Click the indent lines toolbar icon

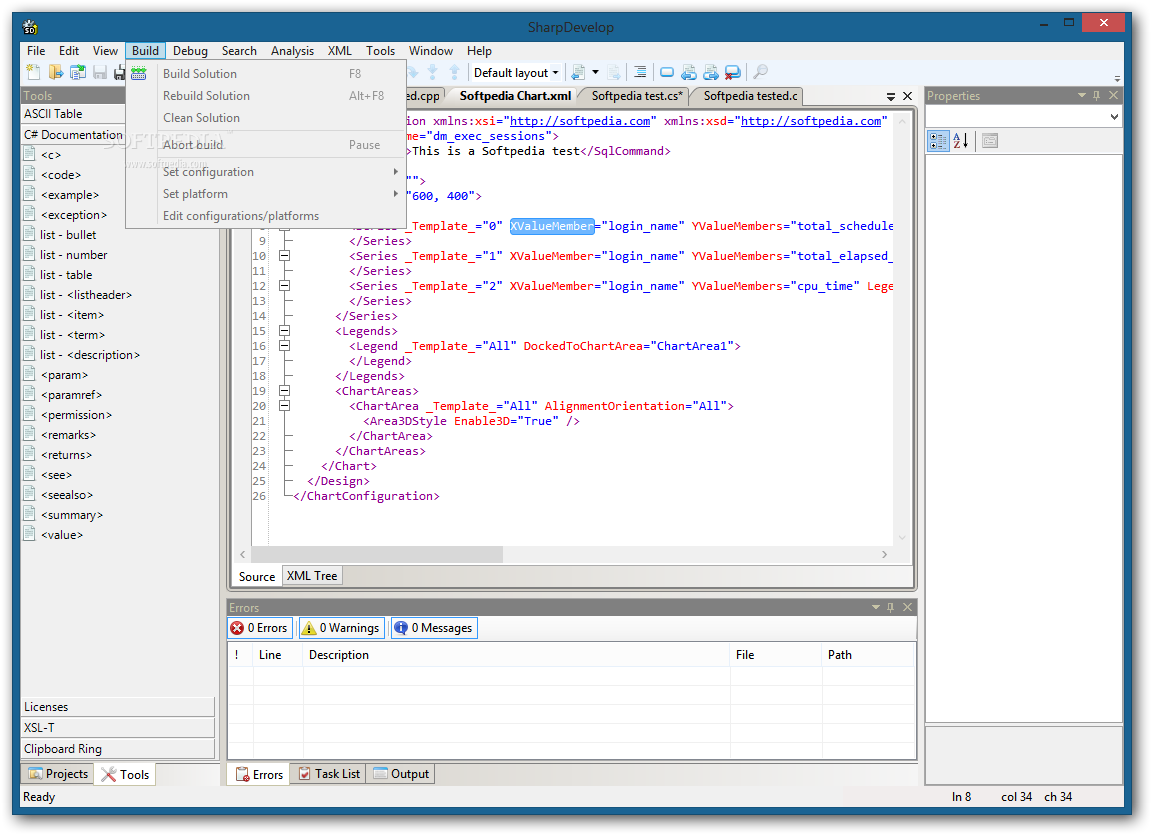tap(640, 72)
